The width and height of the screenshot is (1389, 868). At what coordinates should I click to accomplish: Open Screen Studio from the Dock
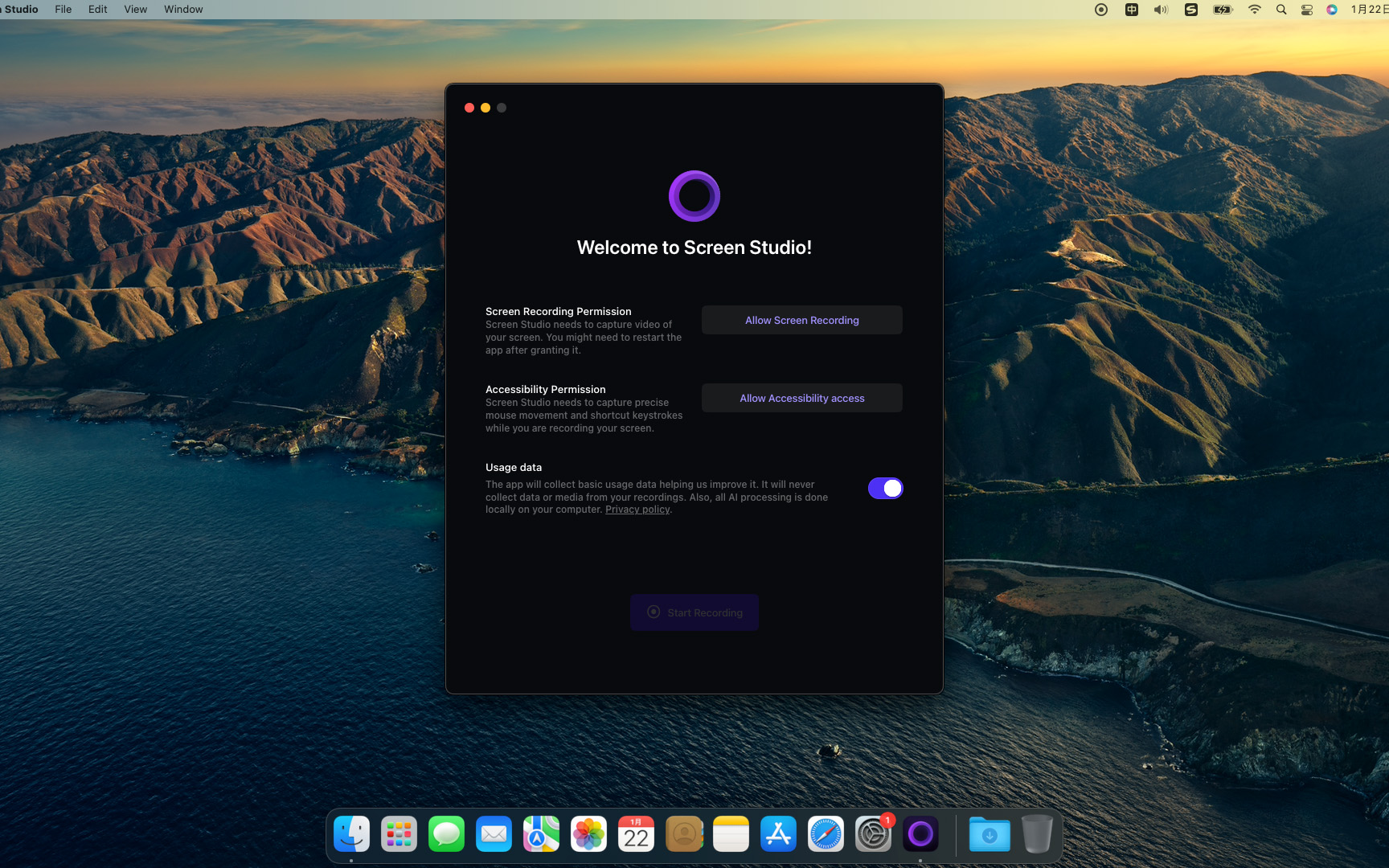coord(920,834)
